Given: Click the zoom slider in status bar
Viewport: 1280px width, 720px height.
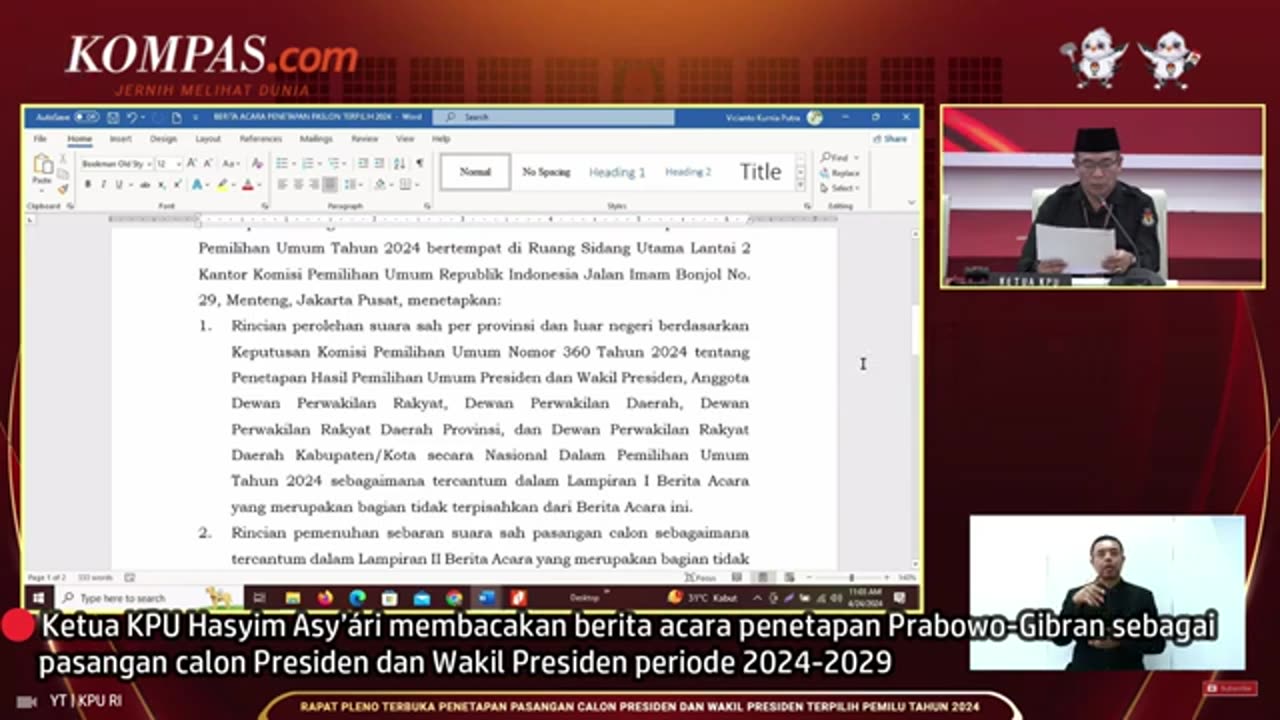Looking at the screenshot, I should [x=851, y=577].
